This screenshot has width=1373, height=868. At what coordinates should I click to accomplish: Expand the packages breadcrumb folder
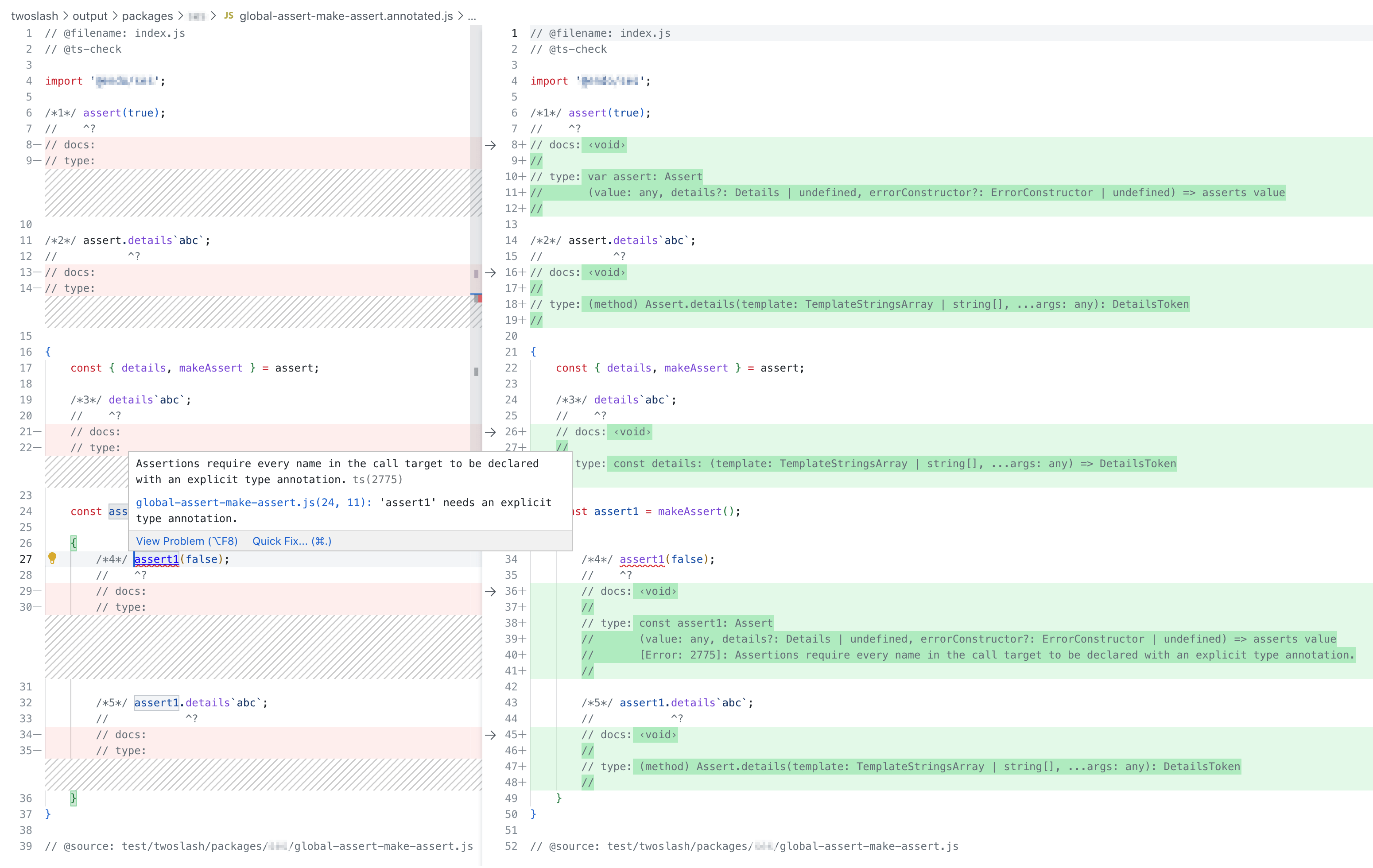coord(147,16)
